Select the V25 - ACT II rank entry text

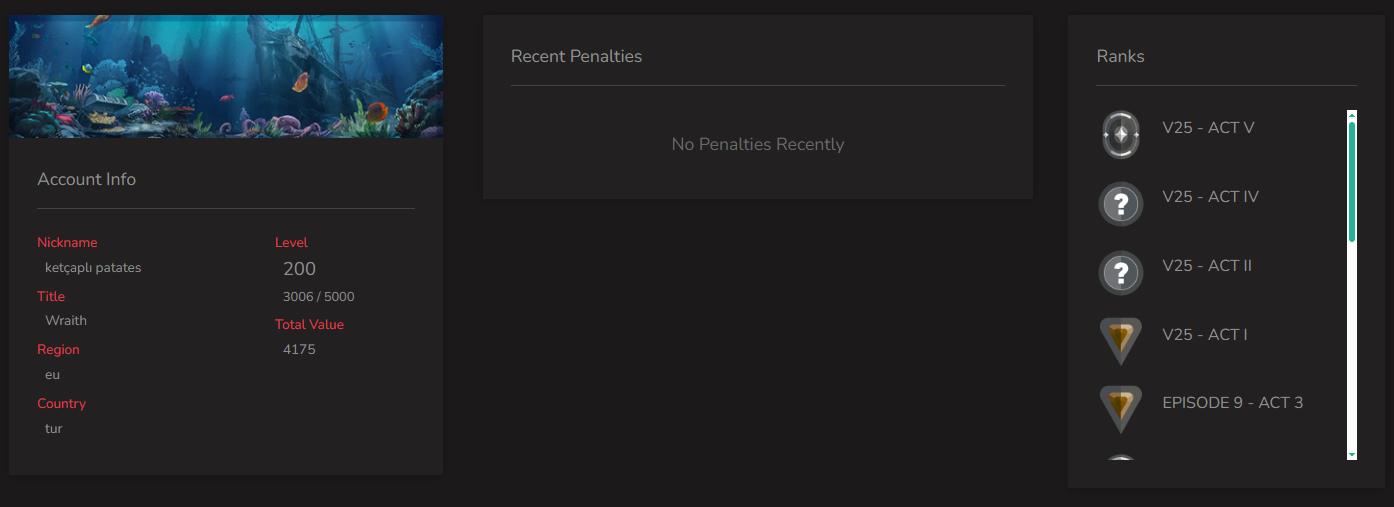coord(1207,266)
